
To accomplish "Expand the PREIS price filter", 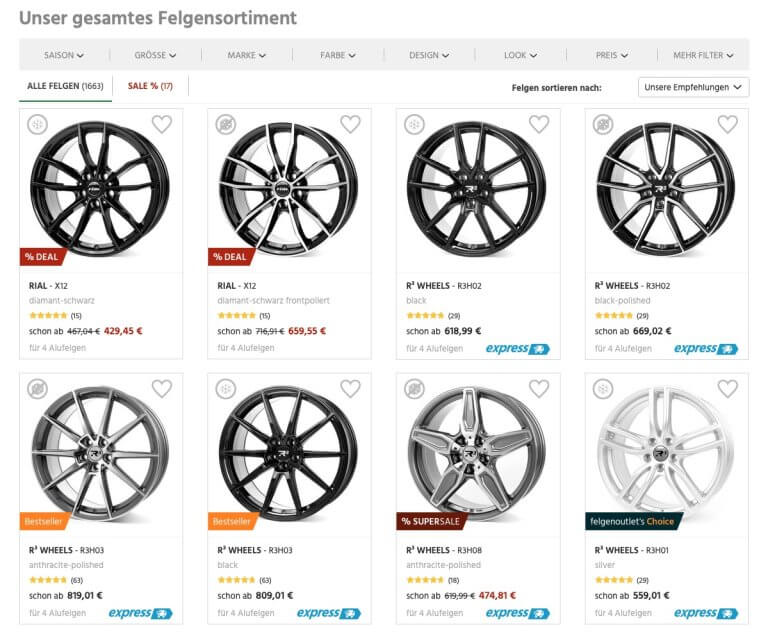I will coord(611,55).
